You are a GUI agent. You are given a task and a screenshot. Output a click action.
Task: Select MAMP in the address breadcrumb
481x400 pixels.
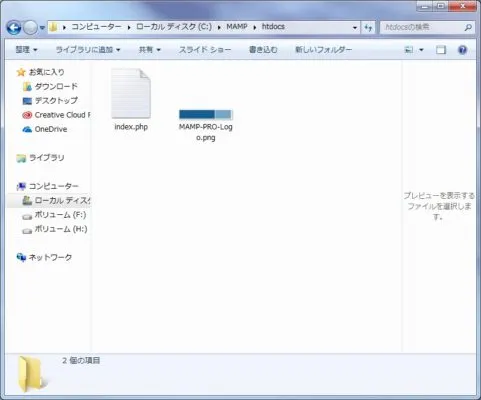pyautogui.click(x=237, y=27)
